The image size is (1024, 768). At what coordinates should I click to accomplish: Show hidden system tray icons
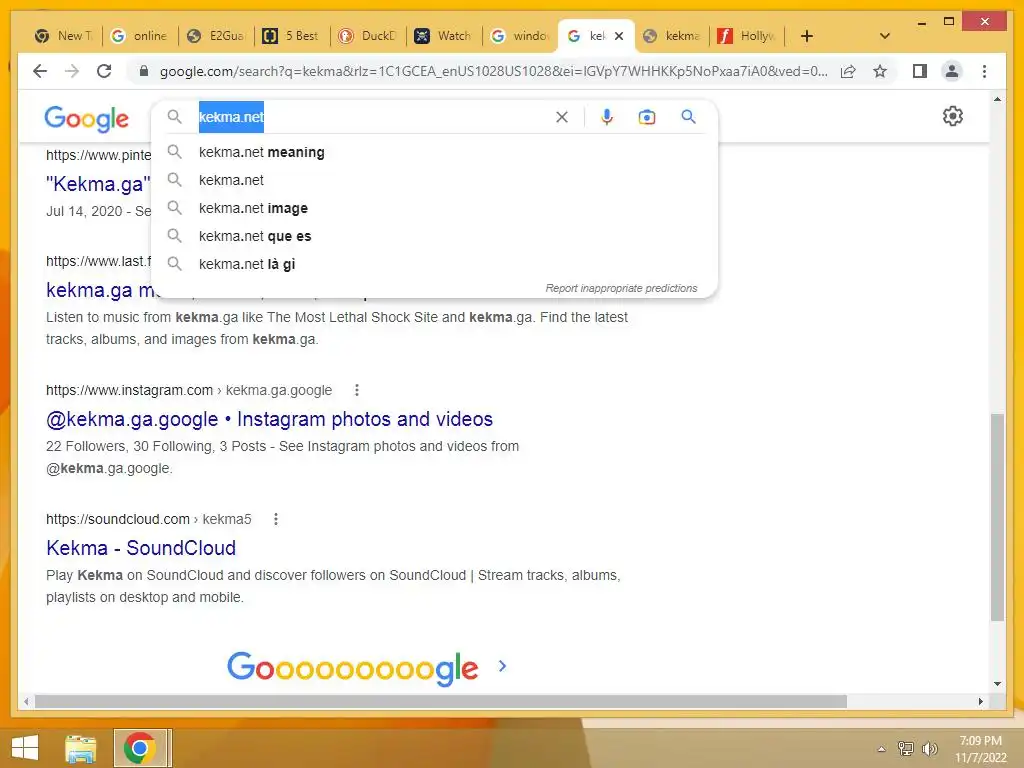882,749
